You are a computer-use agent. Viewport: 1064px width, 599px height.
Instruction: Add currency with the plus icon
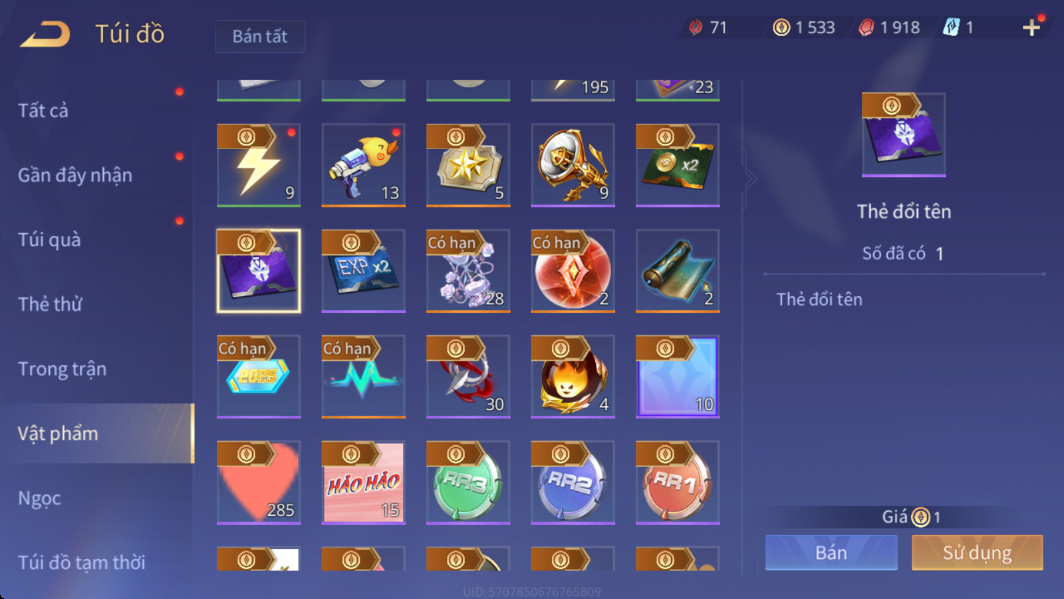click(1031, 27)
